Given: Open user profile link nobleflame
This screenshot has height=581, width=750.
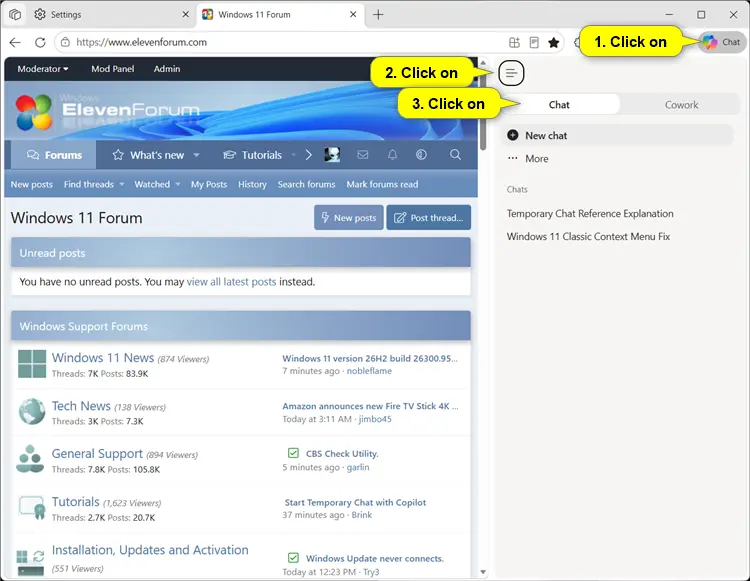Looking at the screenshot, I should (369, 371).
